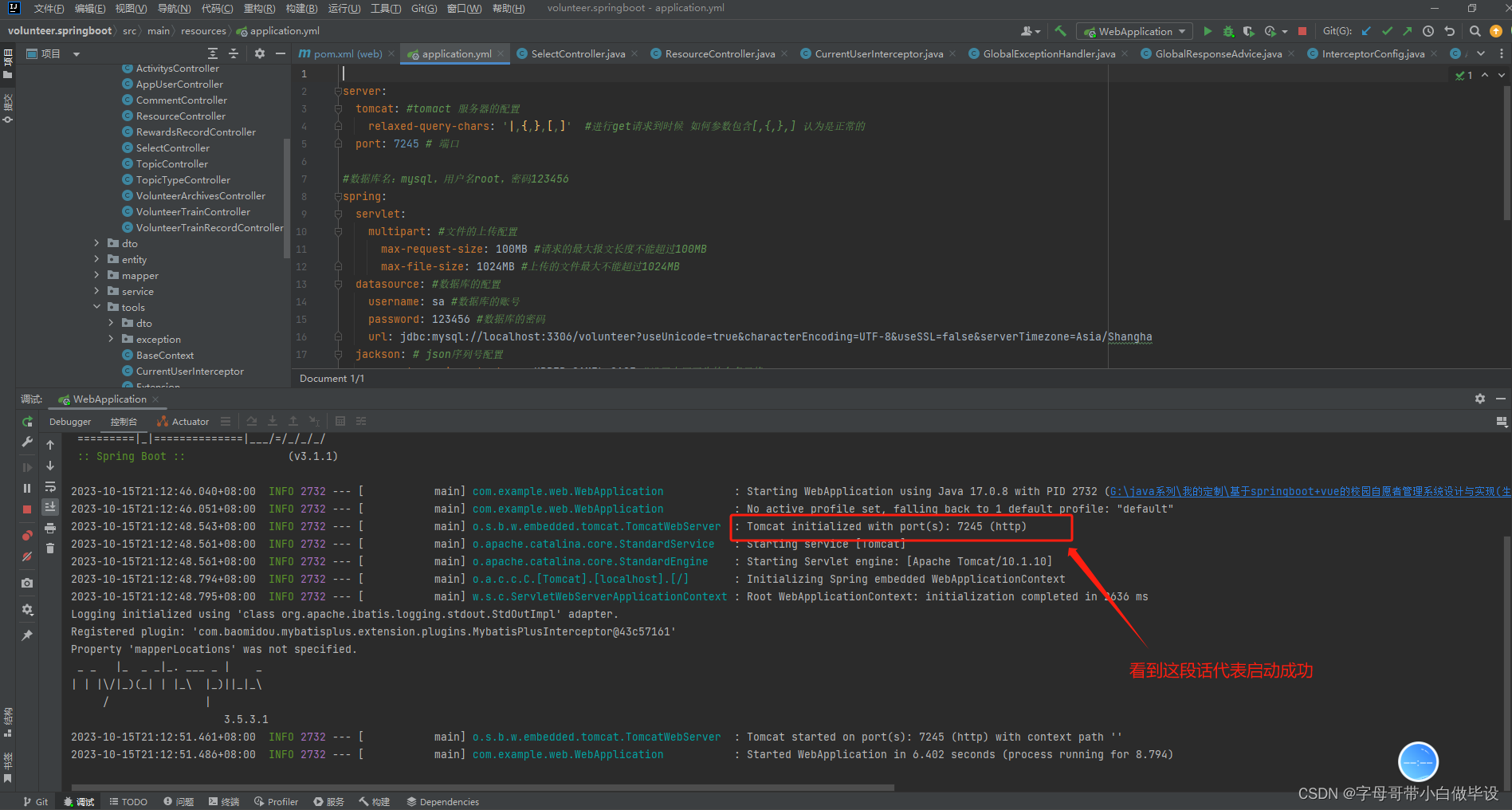This screenshot has height=810, width=1512.
Task: Jump down the console stack trace
Action: 50,466
